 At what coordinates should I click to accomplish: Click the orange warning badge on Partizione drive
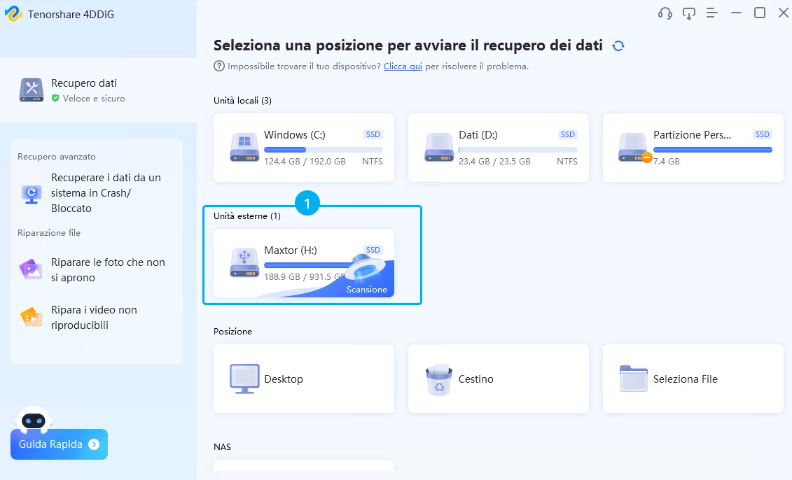coord(647,158)
